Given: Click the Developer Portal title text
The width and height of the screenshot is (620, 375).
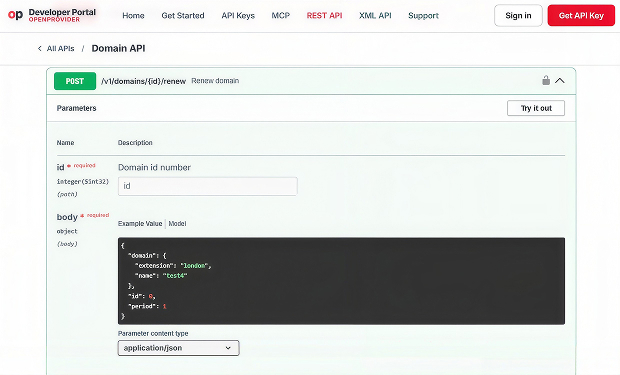Looking at the screenshot, I should pyautogui.click(x=62, y=12).
